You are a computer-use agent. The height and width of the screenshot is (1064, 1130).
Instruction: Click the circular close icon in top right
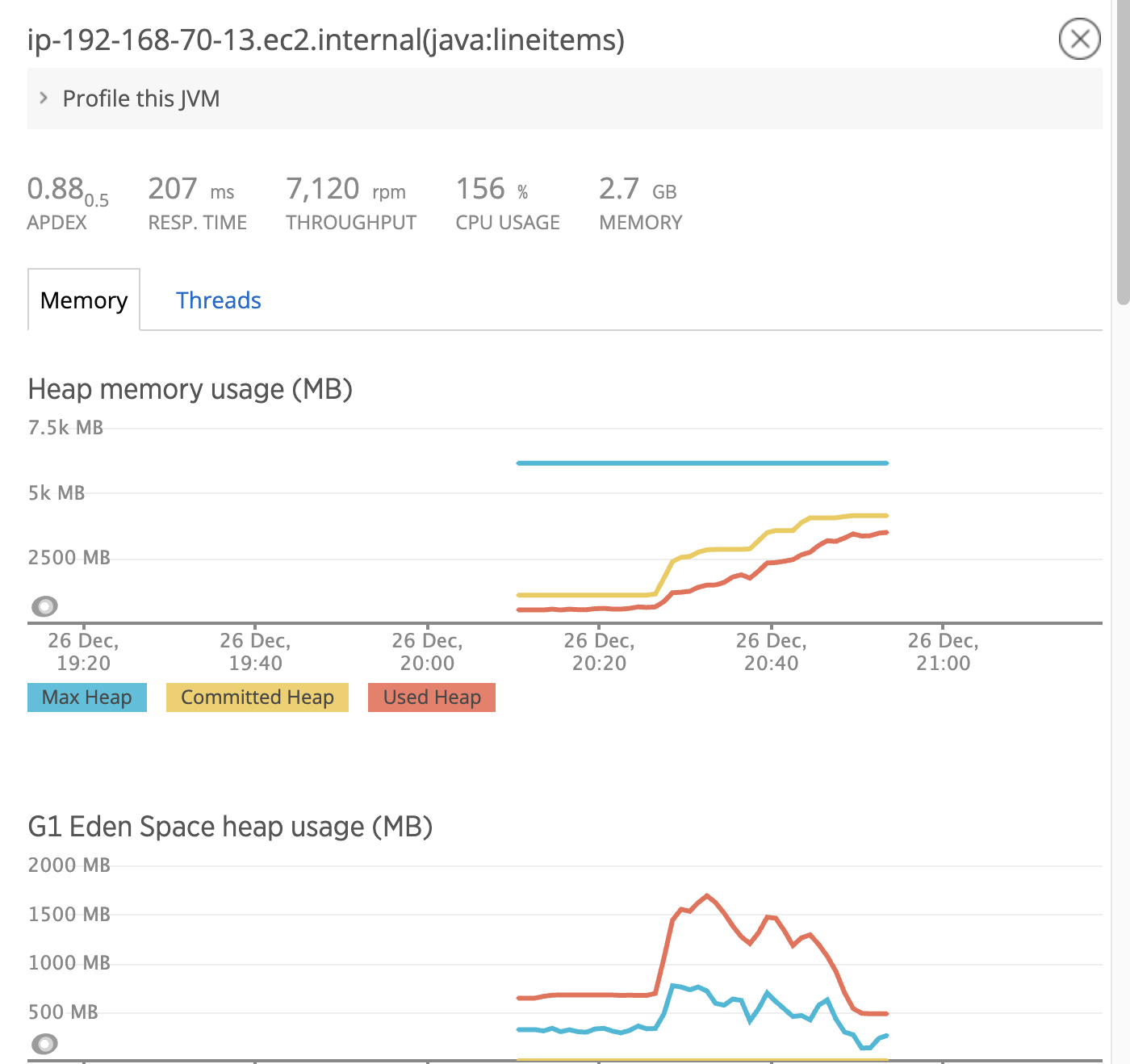coord(1079,38)
